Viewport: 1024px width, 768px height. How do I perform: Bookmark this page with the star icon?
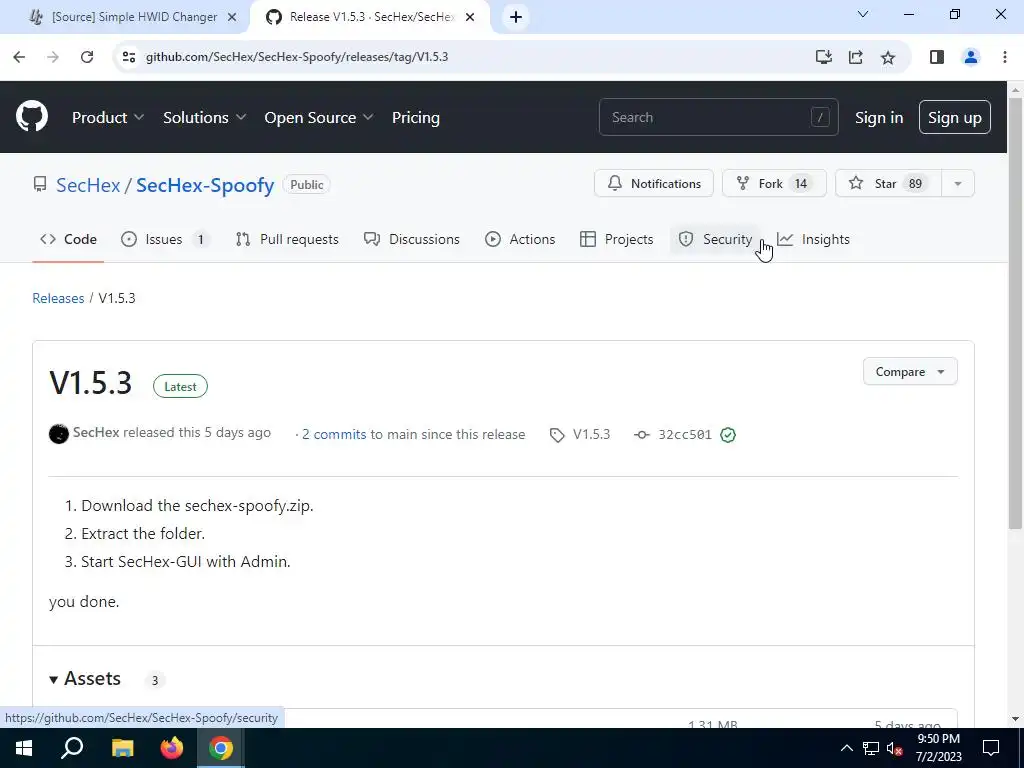tap(888, 57)
